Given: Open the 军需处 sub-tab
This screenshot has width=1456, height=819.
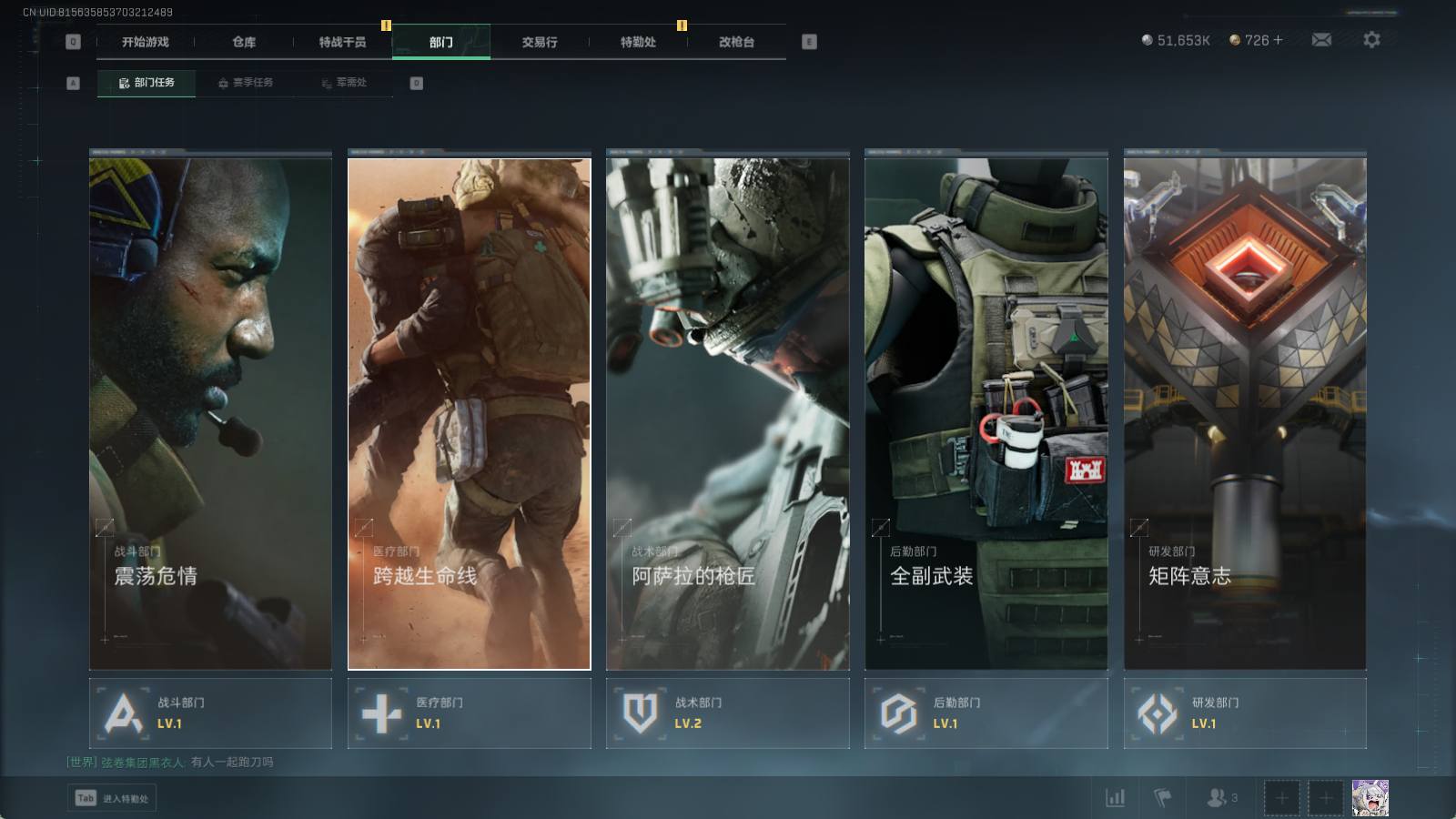Looking at the screenshot, I should coord(344,83).
